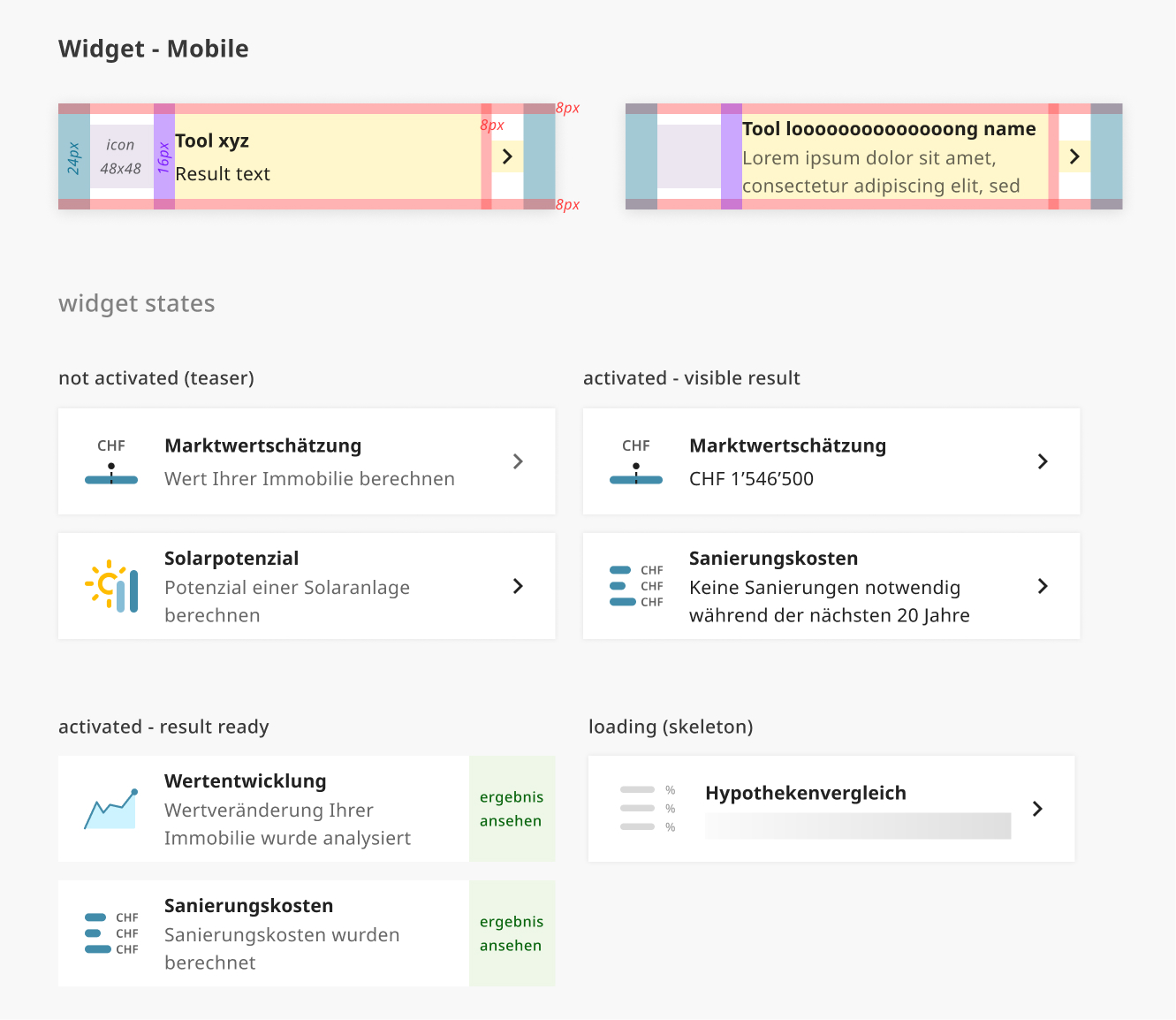This screenshot has width=1176, height=1020.
Task: Click 'not activated (teaser)' label
Action: (156, 378)
